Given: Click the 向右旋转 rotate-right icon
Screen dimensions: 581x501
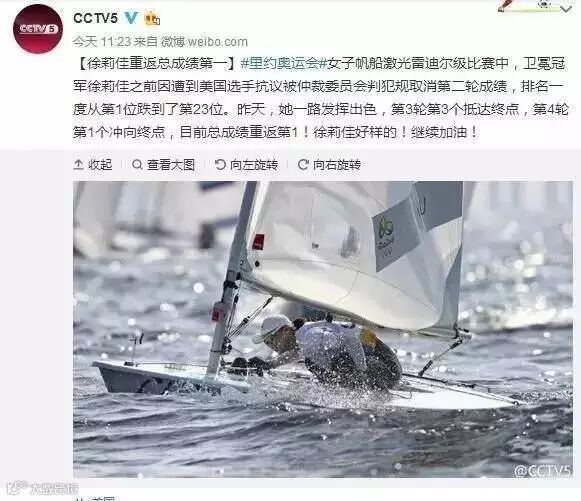Looking at the screenshot, I should [303, 165].
